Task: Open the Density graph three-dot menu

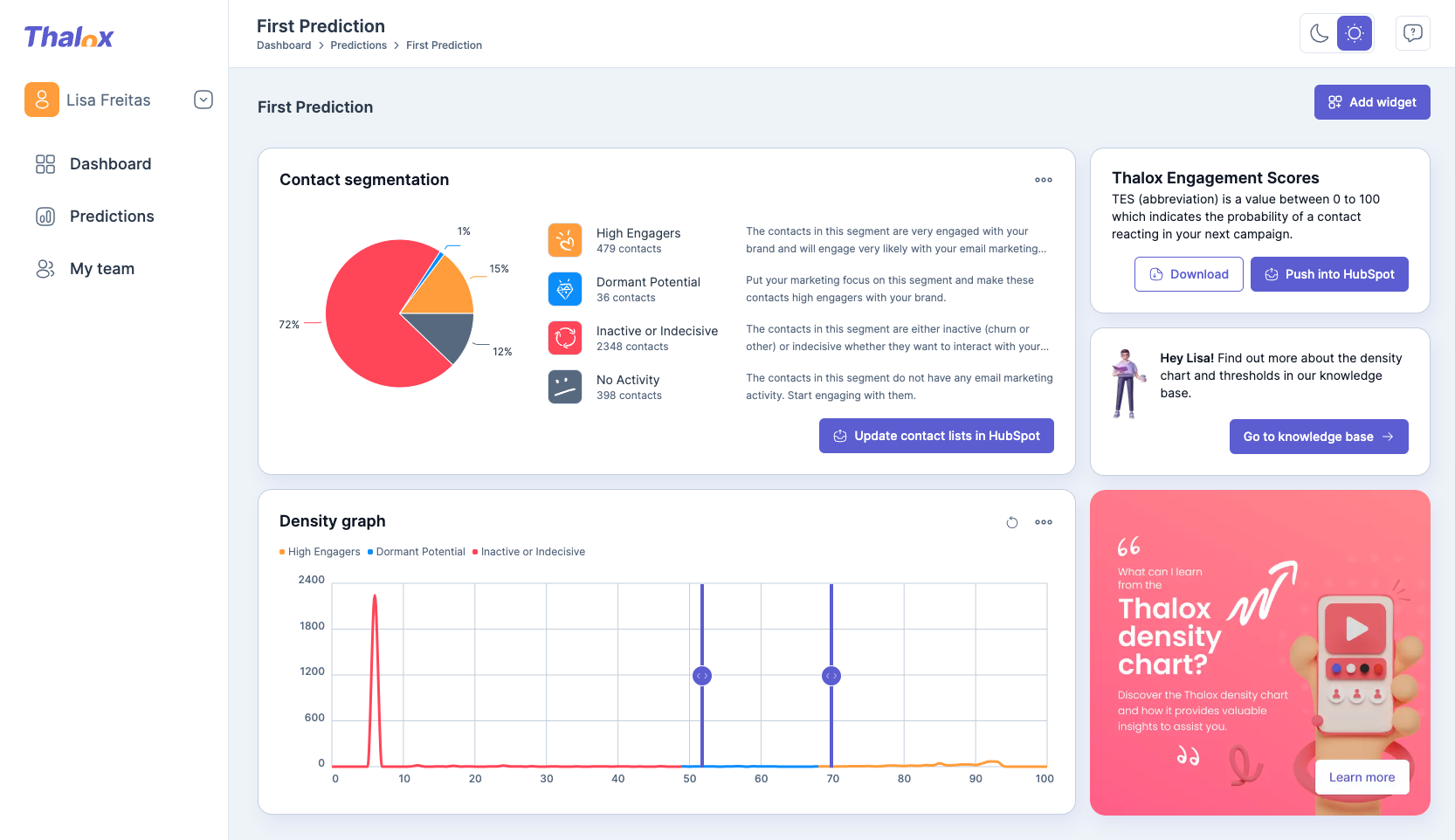Action: click(x=1043, y=521)
